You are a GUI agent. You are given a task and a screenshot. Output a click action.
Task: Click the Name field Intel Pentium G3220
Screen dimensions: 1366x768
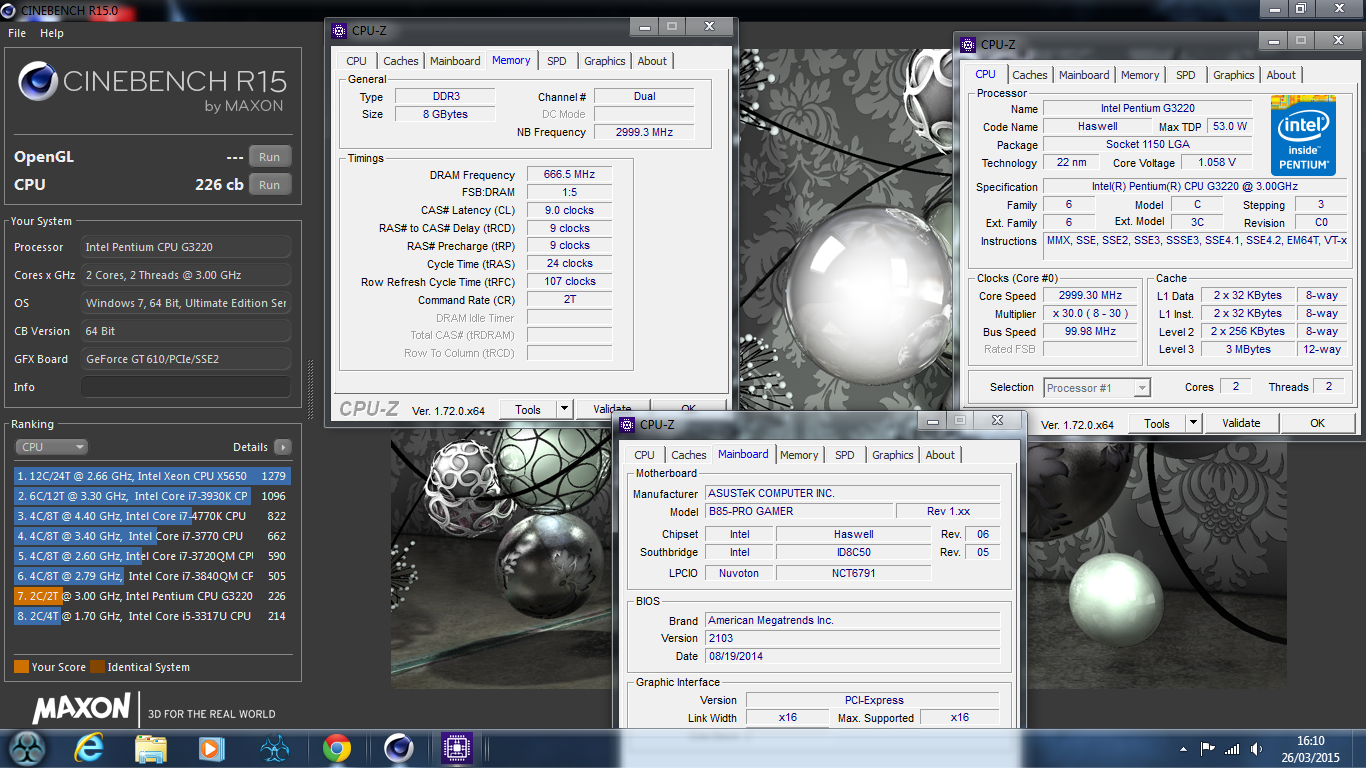[1147, 108]
